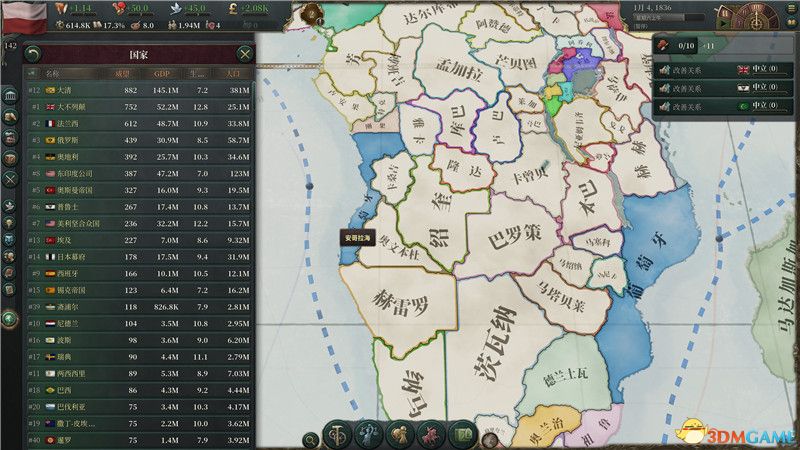Click the Polish flag in top-left corner
800x450 pixels.
pos(24,17)
